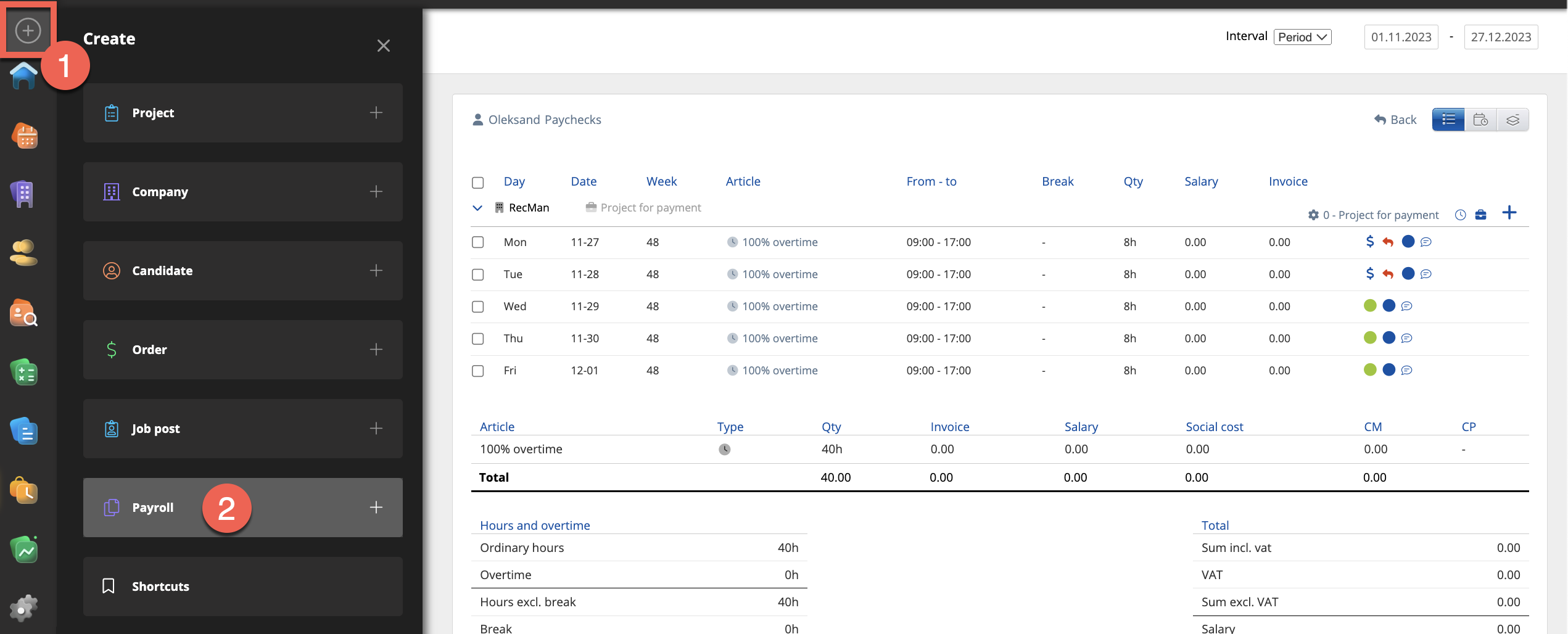
Task: Click the blue plus add-entry icon
Action: click(x=1509, y=213)
